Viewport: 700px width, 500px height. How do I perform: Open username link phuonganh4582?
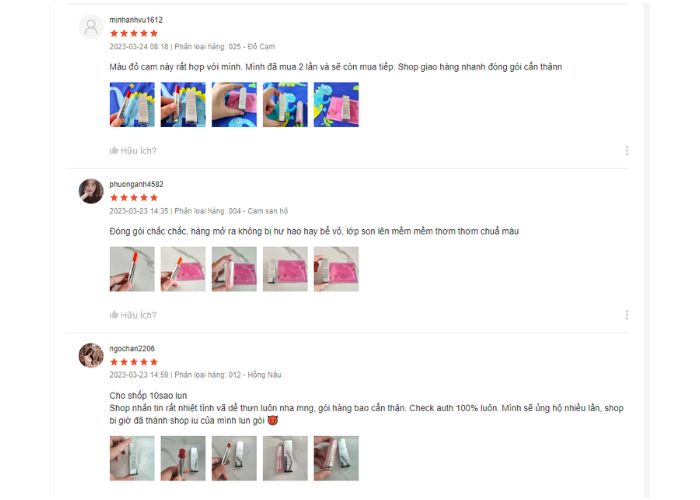[x=136, y=184]
